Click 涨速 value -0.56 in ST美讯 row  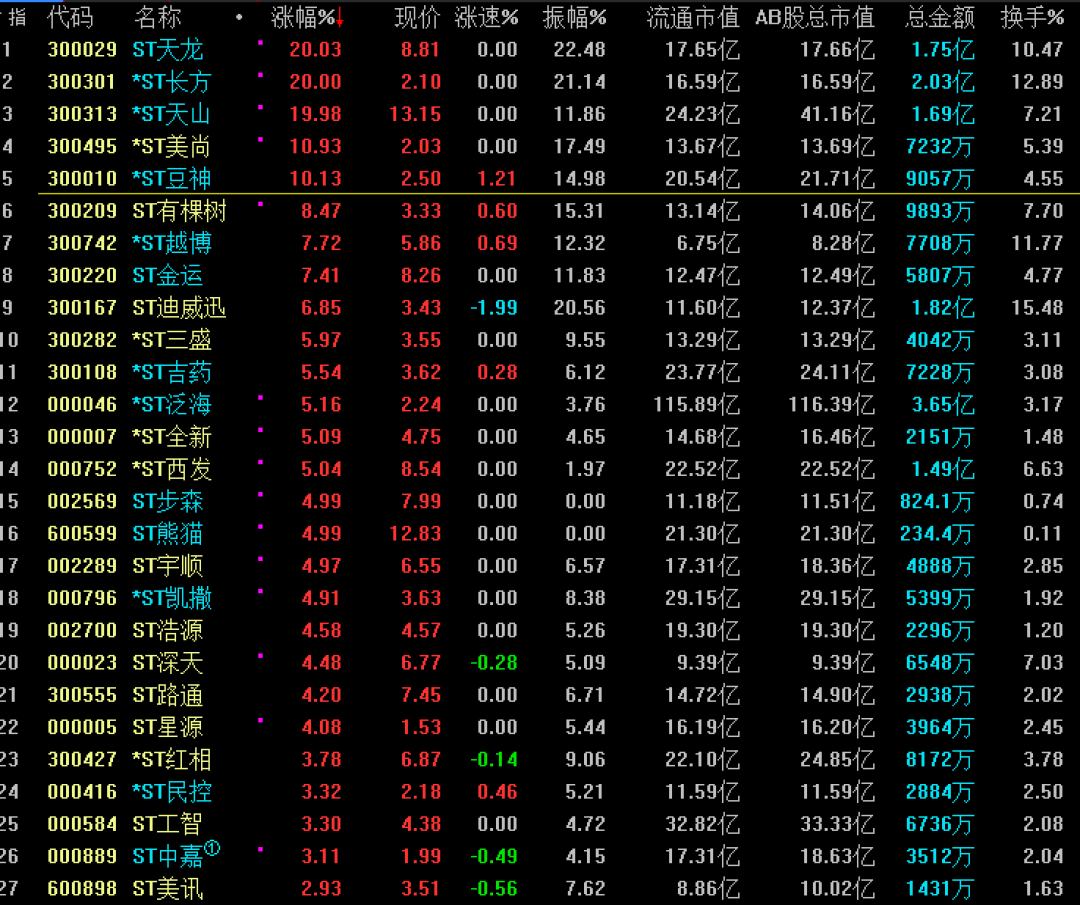click(x=493, y=888)
